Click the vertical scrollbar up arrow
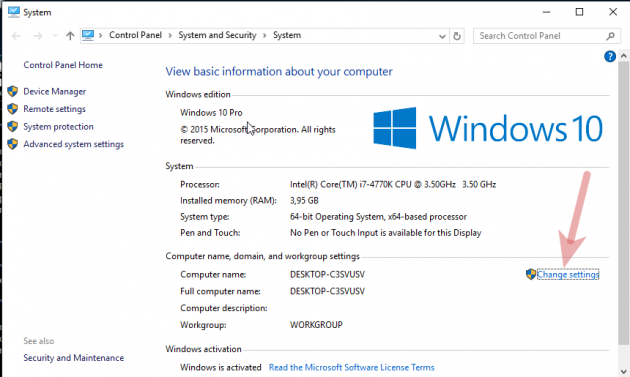The height and width of the screenshot is (377, 630). coord(623,56)
